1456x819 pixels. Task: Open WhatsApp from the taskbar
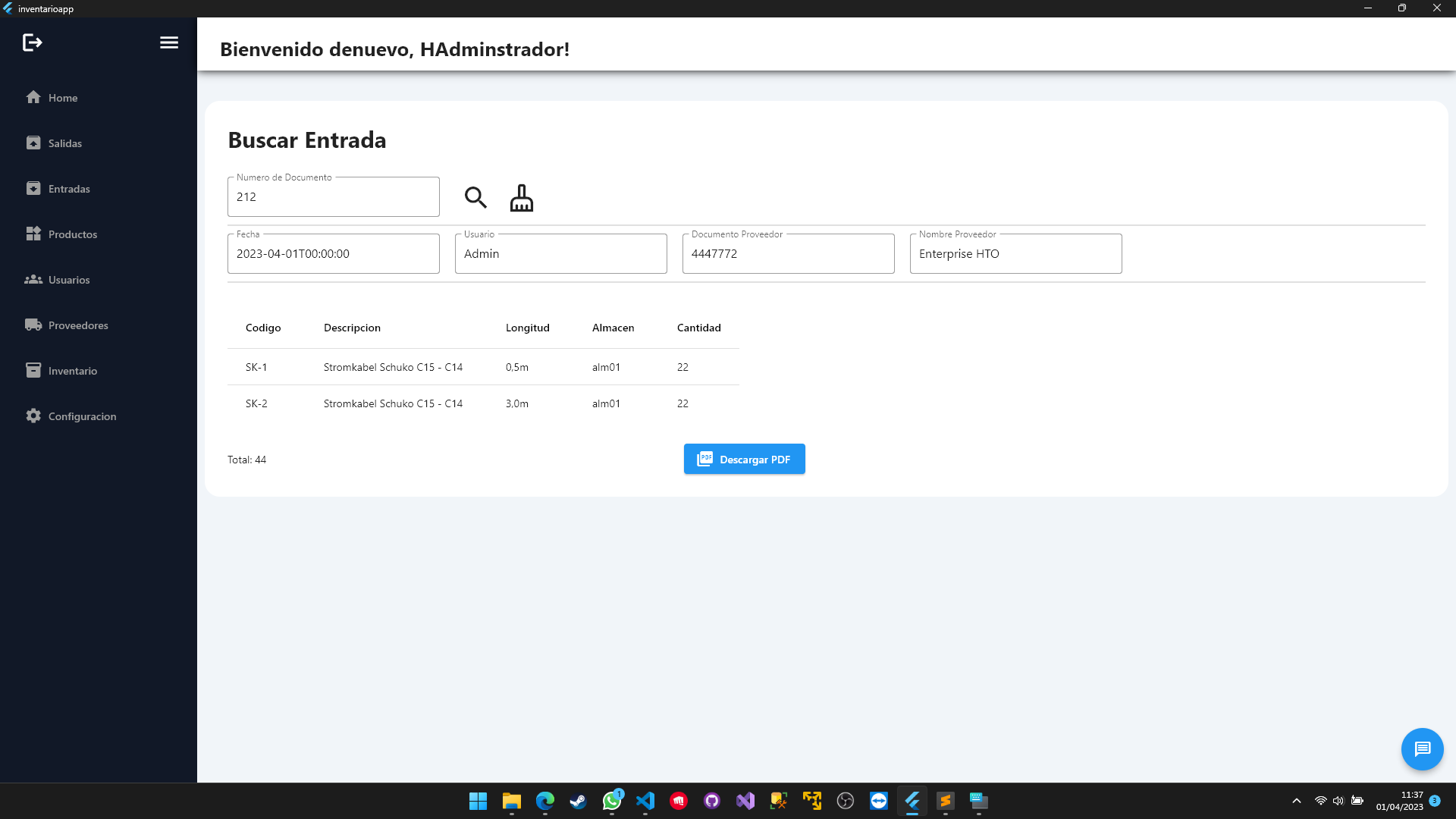[612, 801]
